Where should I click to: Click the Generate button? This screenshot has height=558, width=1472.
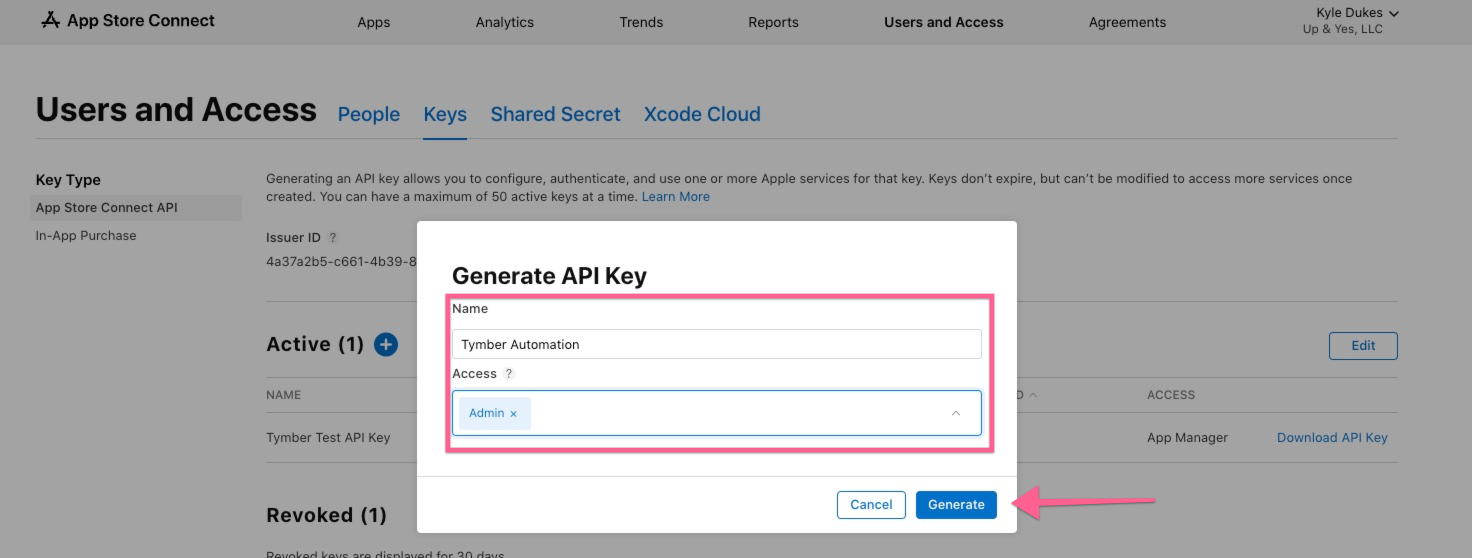[956, 505]
